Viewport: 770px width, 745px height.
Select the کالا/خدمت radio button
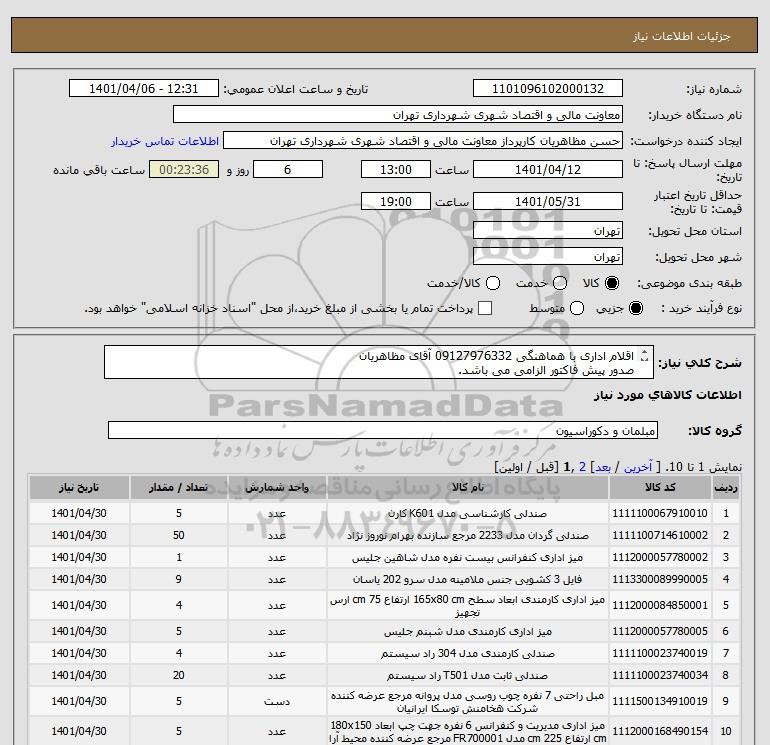pyautogui.click(x=493, y=283)
